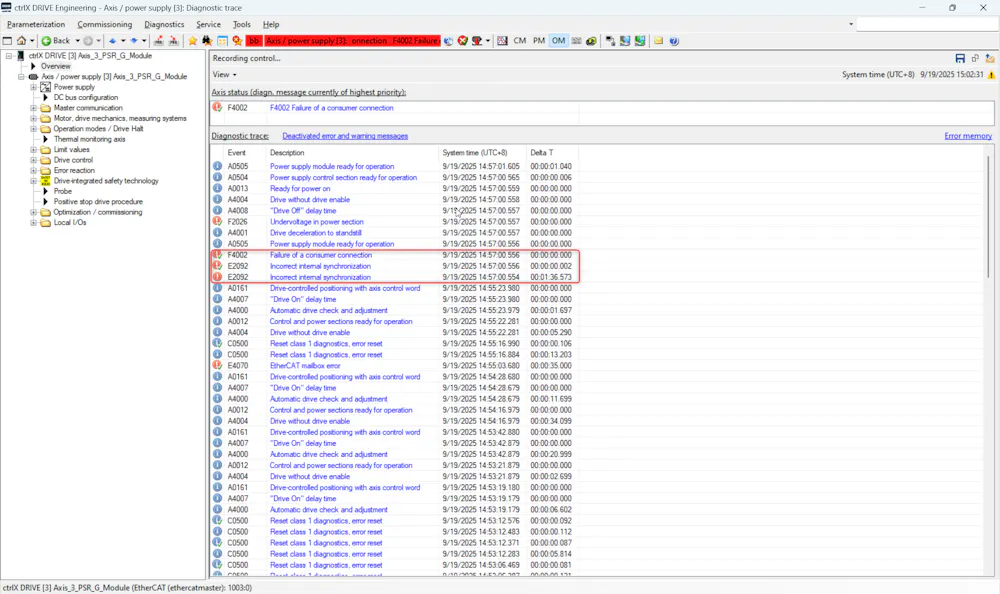Open the Tools menu
This screenshot has width=1000, height=594.
coord(242,24)
